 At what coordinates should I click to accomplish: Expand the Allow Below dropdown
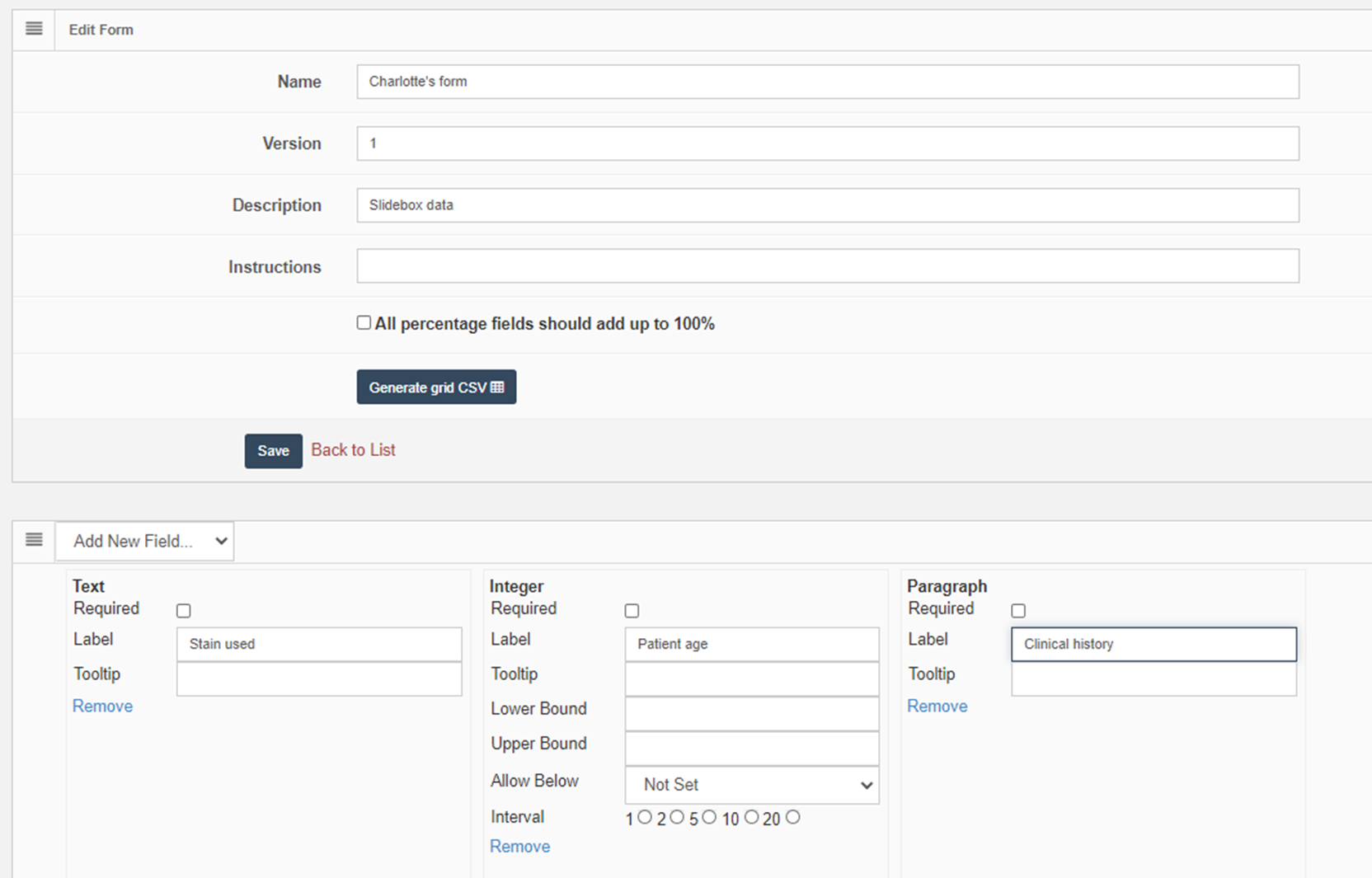(751, 785)
